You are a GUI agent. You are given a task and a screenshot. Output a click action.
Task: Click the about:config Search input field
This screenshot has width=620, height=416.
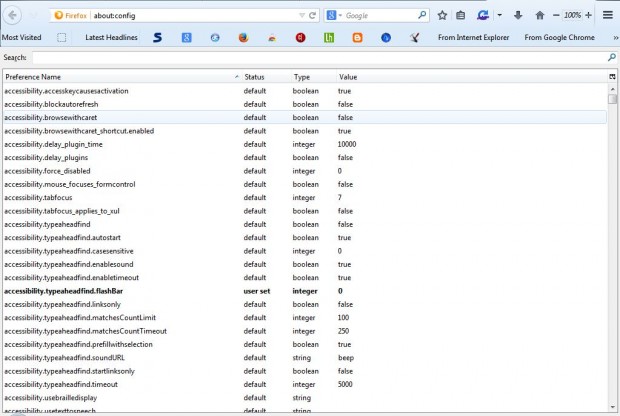320,57
